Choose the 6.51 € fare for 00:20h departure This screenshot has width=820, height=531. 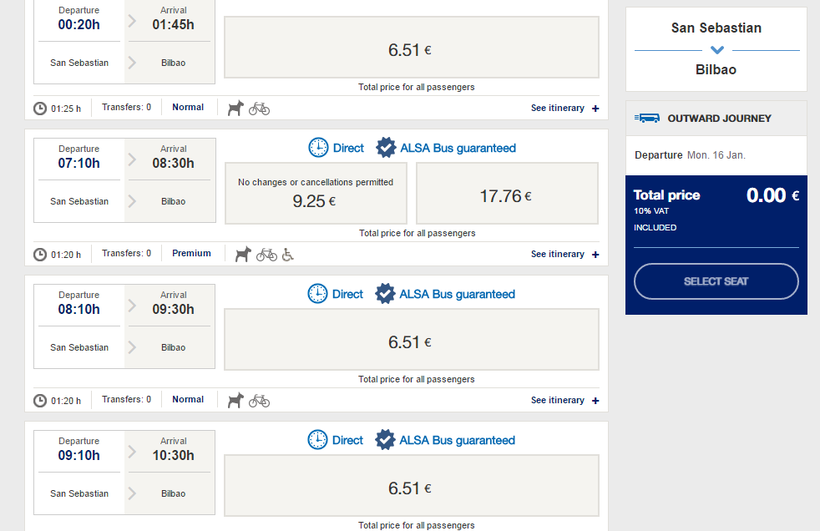coord(411,48)
